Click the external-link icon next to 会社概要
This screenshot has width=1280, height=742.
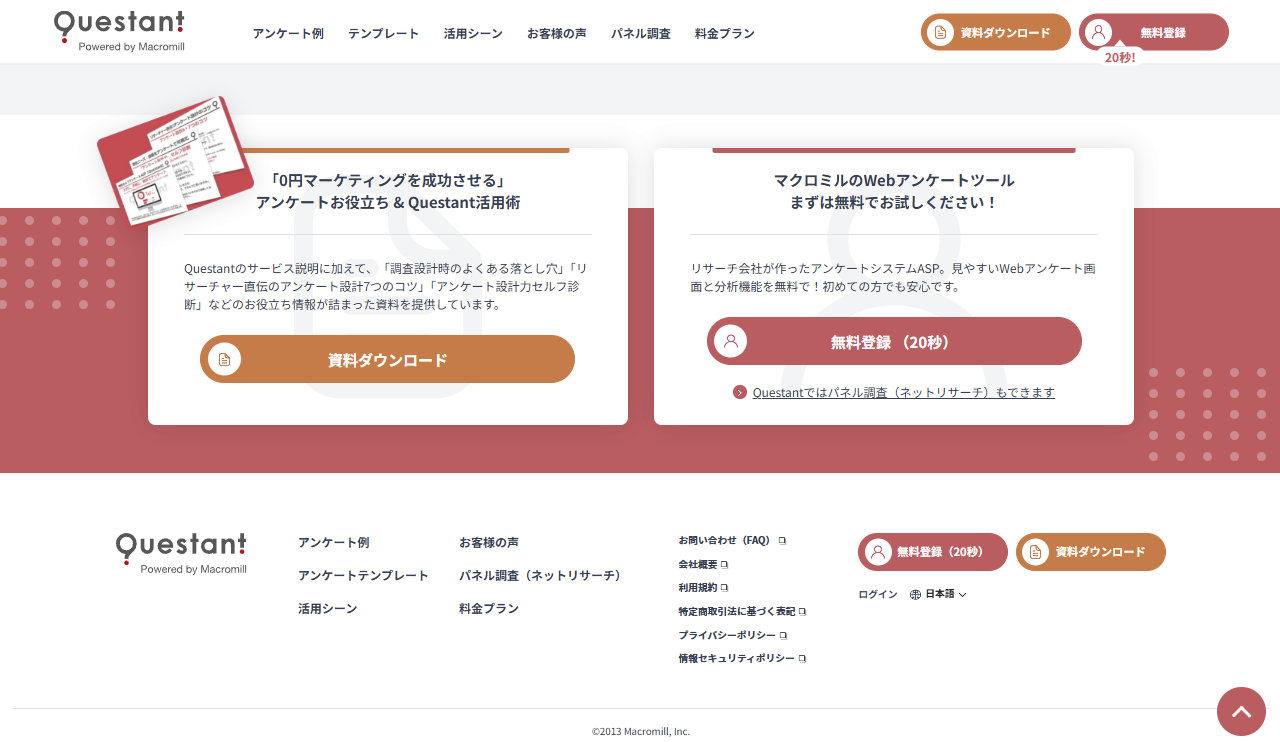click(724, 565)
